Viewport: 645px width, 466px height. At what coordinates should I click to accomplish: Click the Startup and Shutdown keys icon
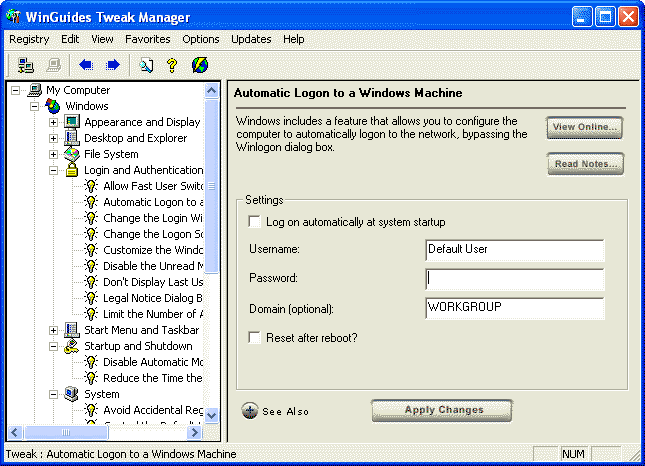click(72, 346)
